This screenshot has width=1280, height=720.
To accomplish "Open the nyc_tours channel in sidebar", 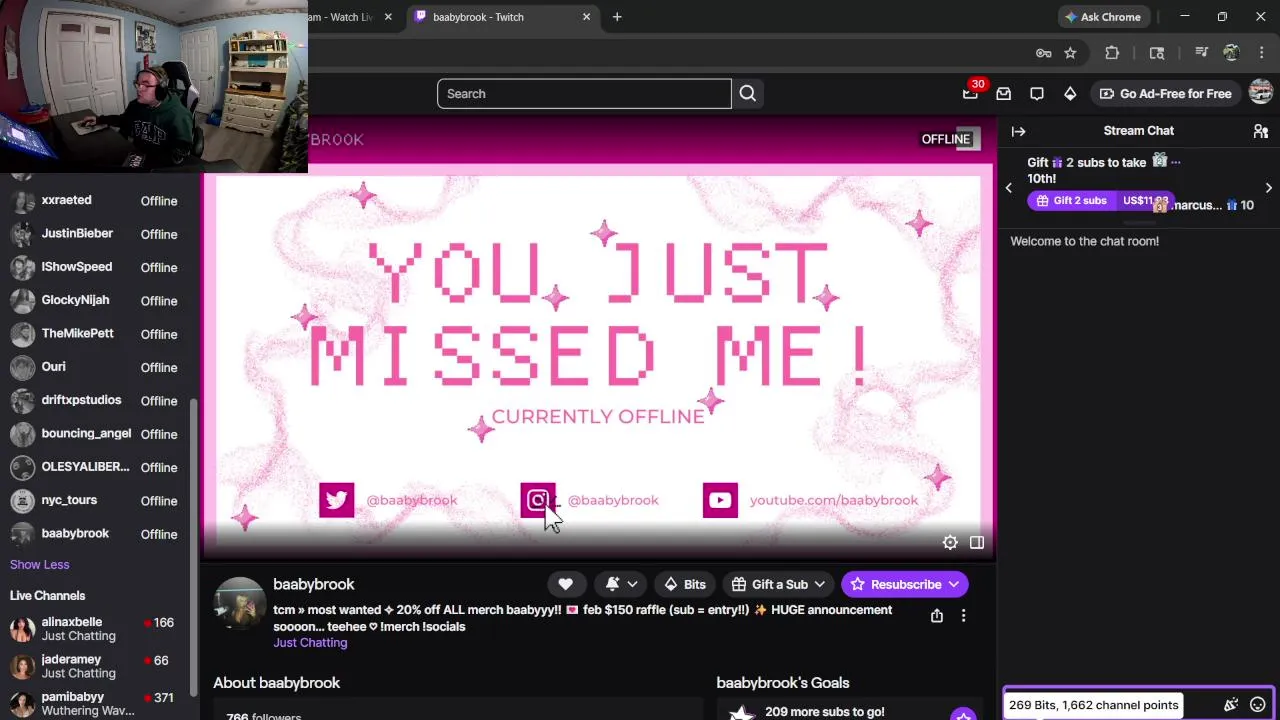I will (96, 501).
